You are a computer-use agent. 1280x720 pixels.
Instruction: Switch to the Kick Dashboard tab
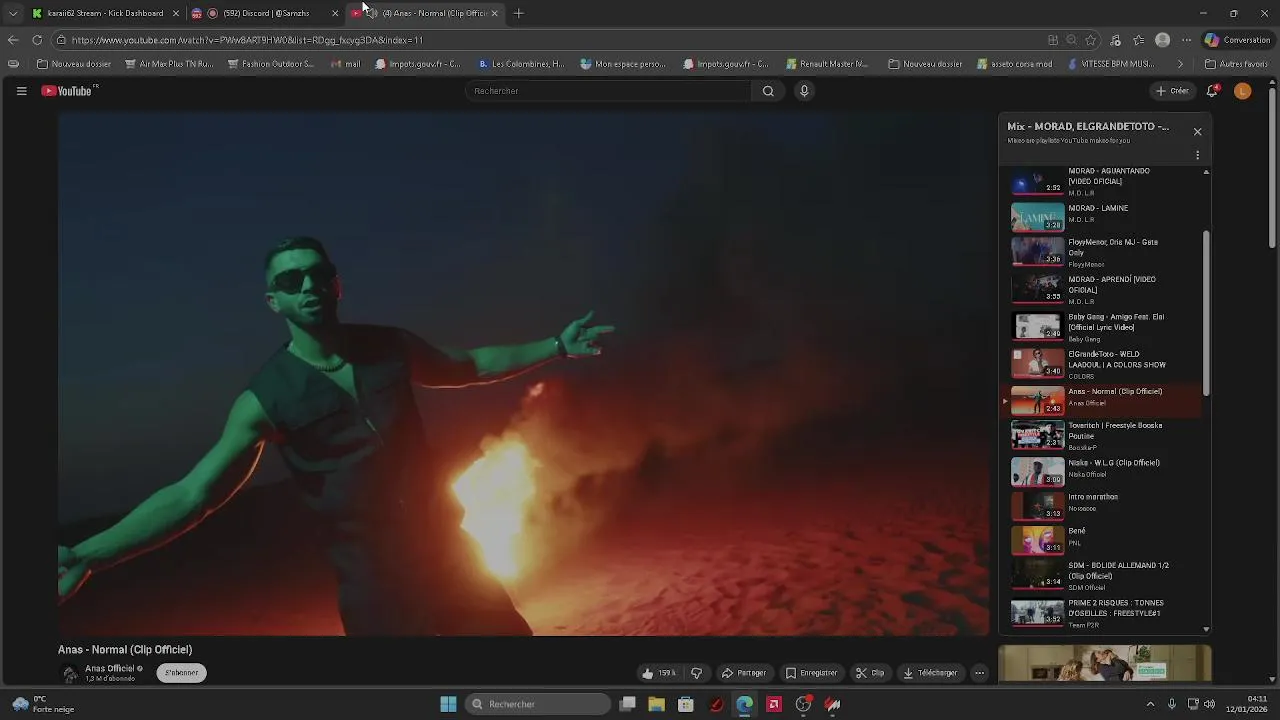click(104, 13)
